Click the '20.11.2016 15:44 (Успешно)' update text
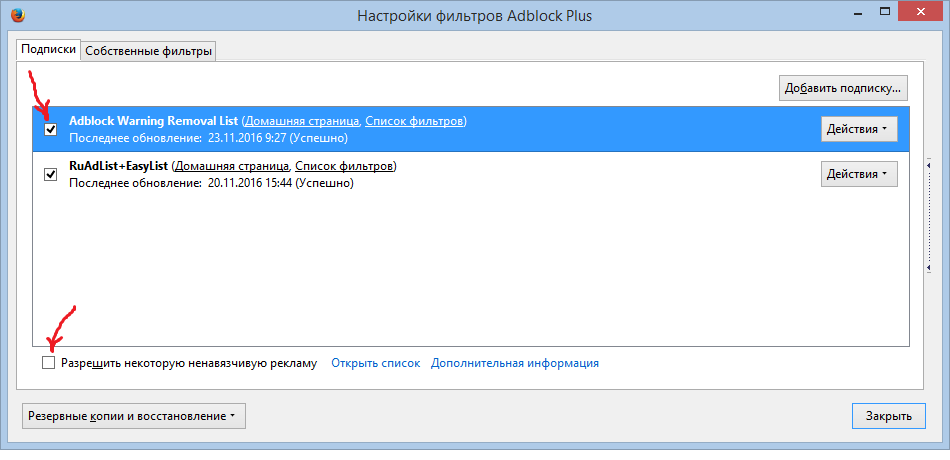This screenshot has width=950, height=460. tap(281, 183)
